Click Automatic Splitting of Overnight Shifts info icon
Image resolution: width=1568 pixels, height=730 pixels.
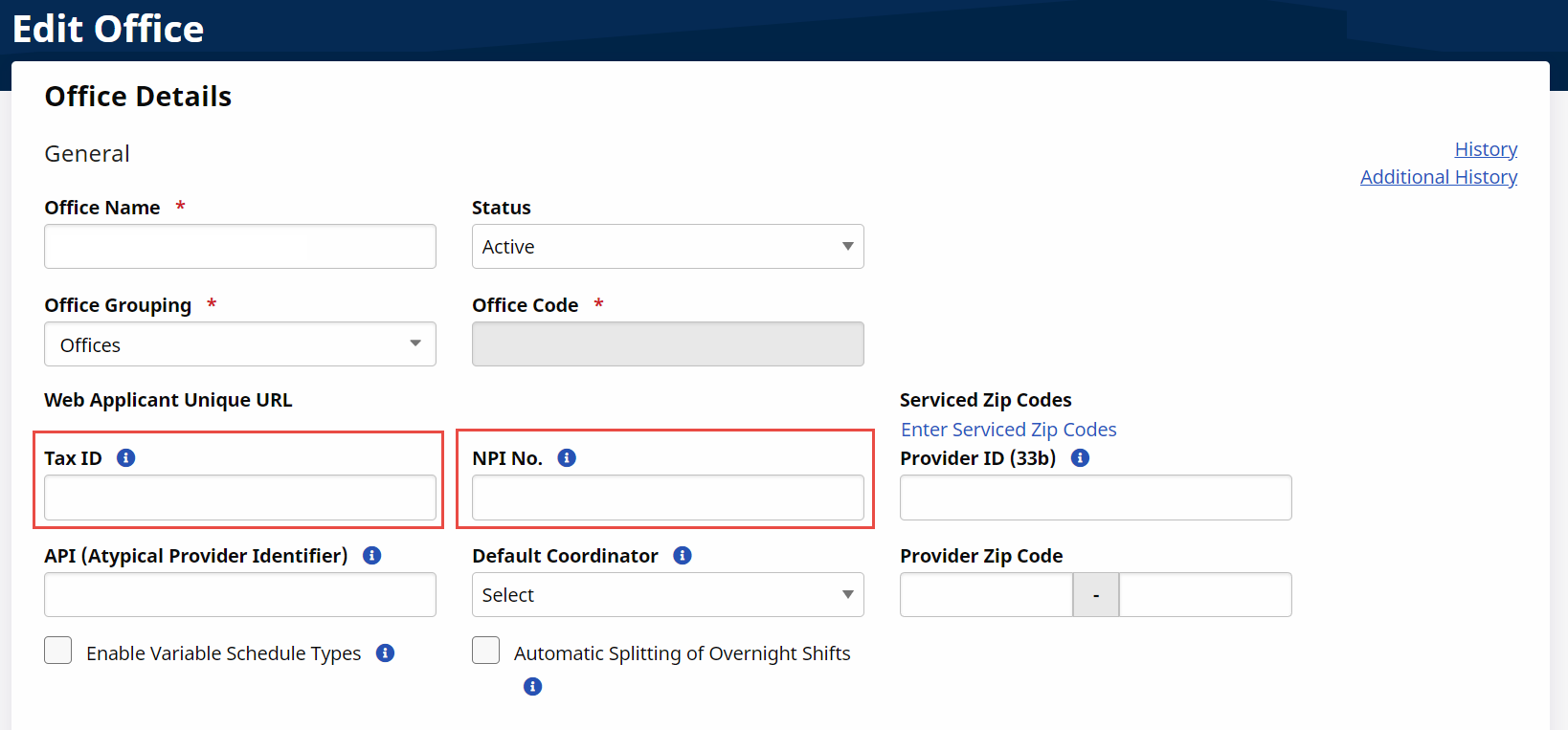(533, 687)
